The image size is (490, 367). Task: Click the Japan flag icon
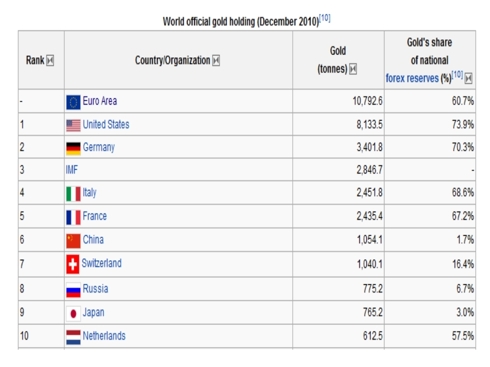point(73,314)
